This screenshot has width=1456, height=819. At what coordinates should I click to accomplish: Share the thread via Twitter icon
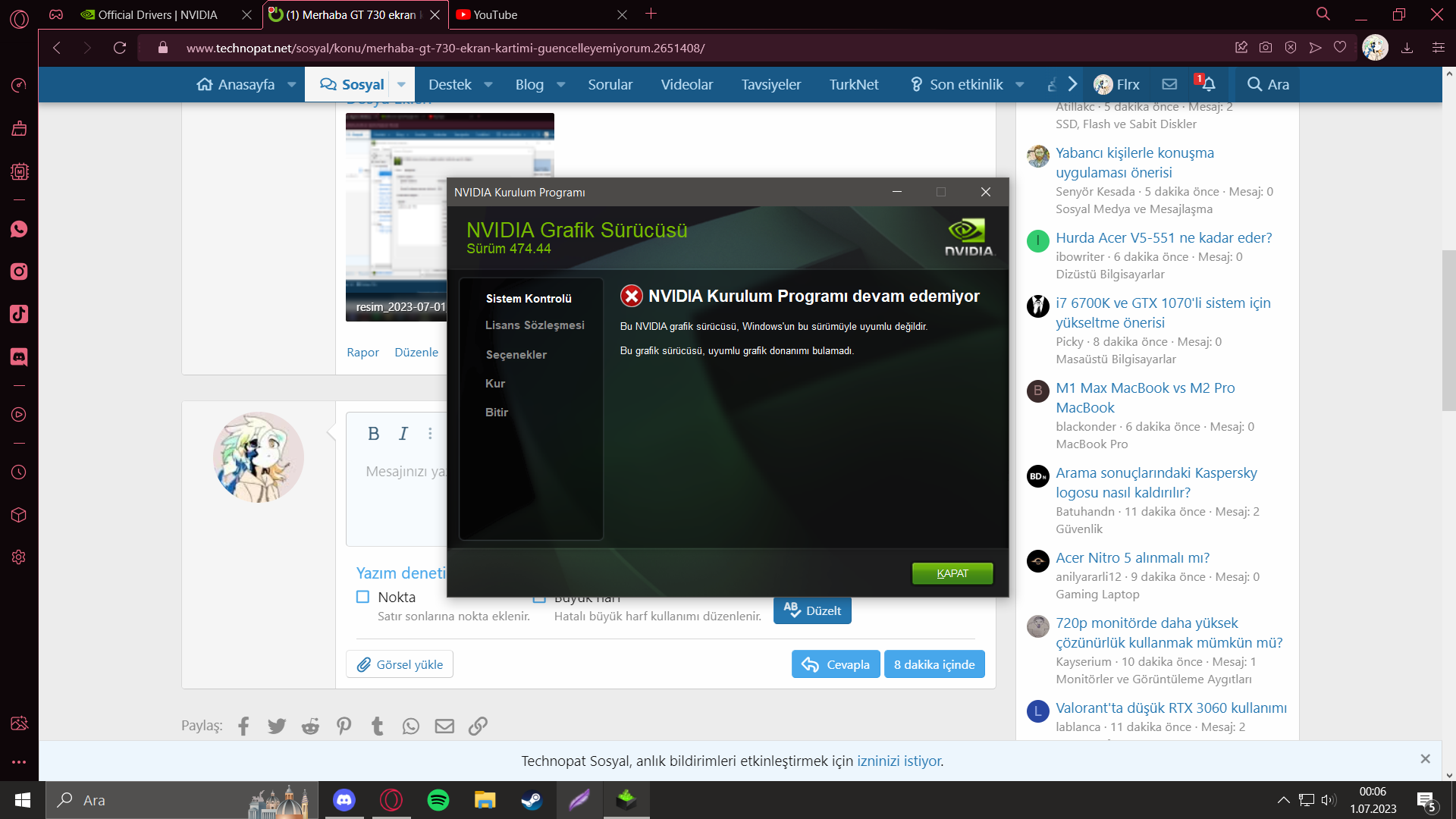[x=277, y=726]
